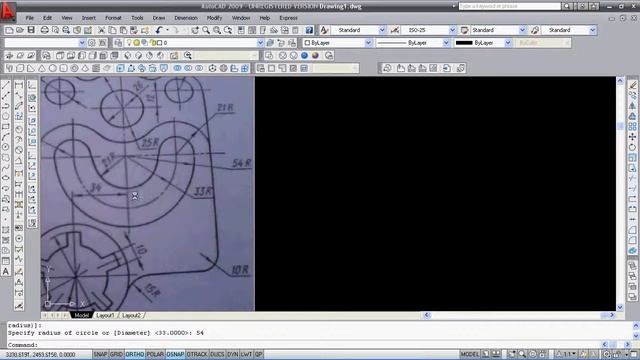Toggle ORTHO mode in status bar
Screen dimensions: 640x360
click(x=135, y=354)
